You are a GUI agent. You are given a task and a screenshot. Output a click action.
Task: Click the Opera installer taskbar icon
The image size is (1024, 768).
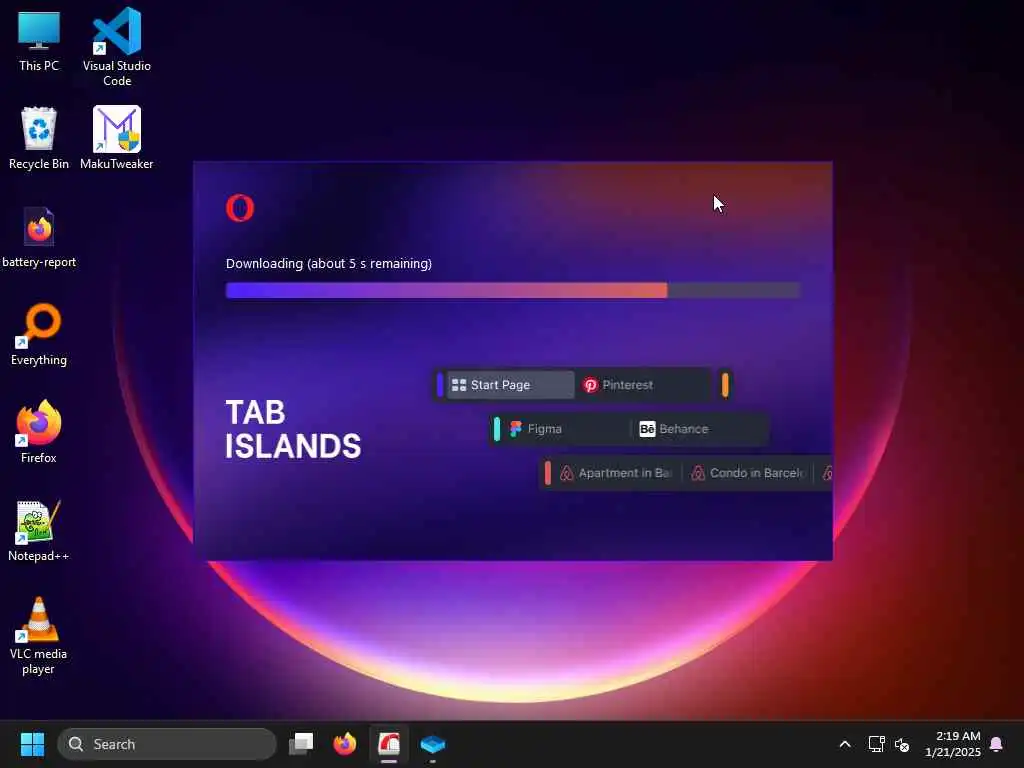[x=389, y=744]
